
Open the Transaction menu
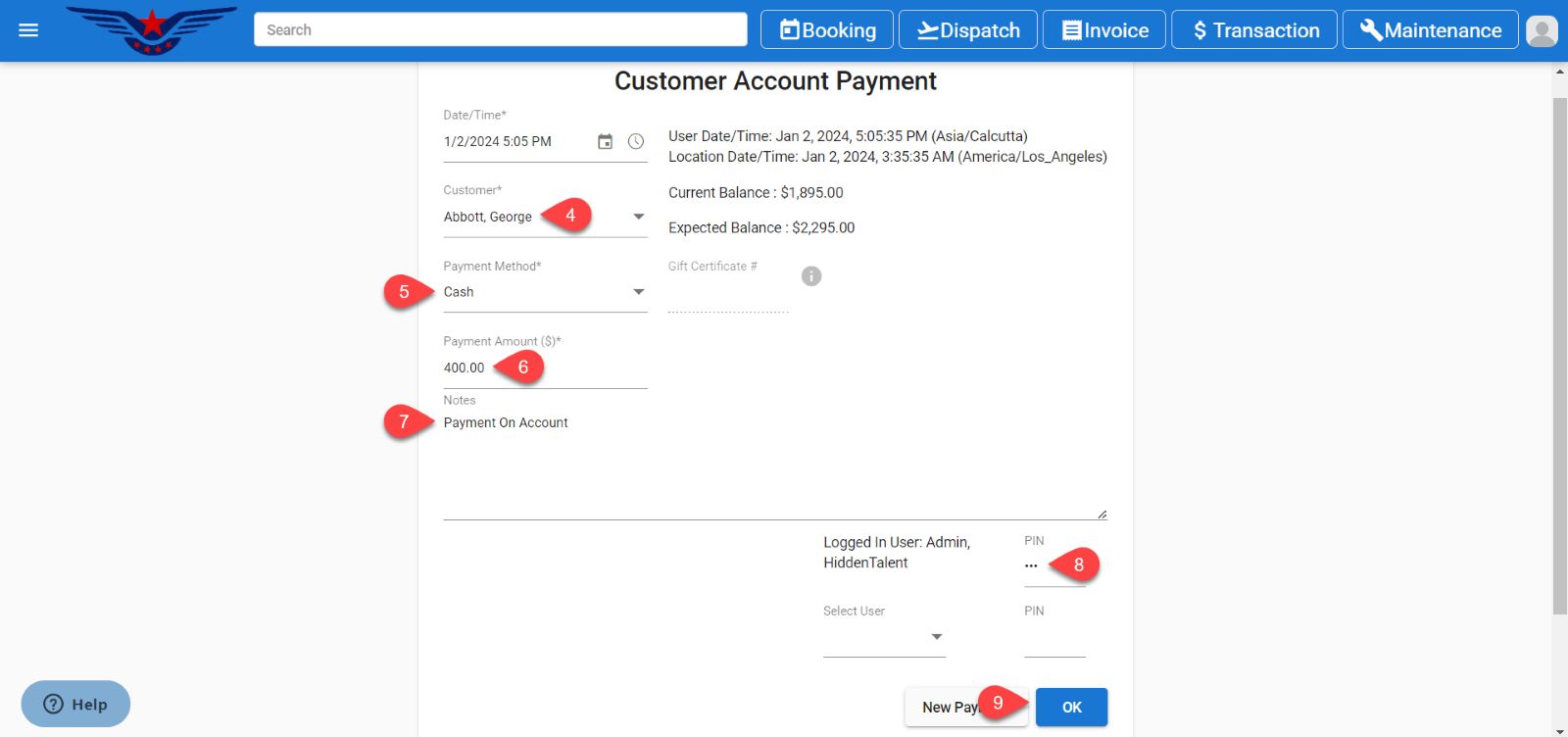[x=1253, y=30]
